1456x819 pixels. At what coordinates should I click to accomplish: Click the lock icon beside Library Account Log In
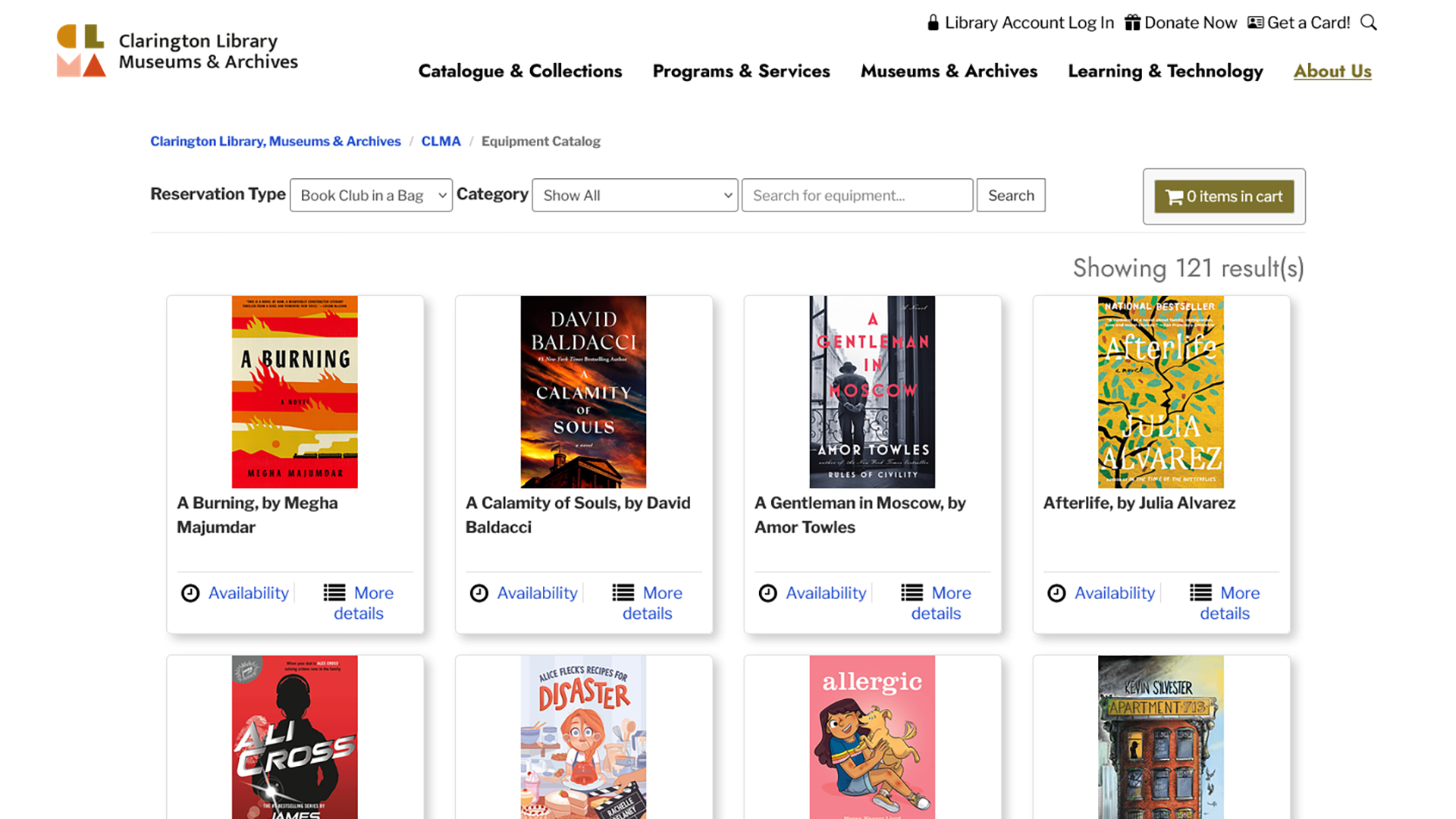pos(933,23)
